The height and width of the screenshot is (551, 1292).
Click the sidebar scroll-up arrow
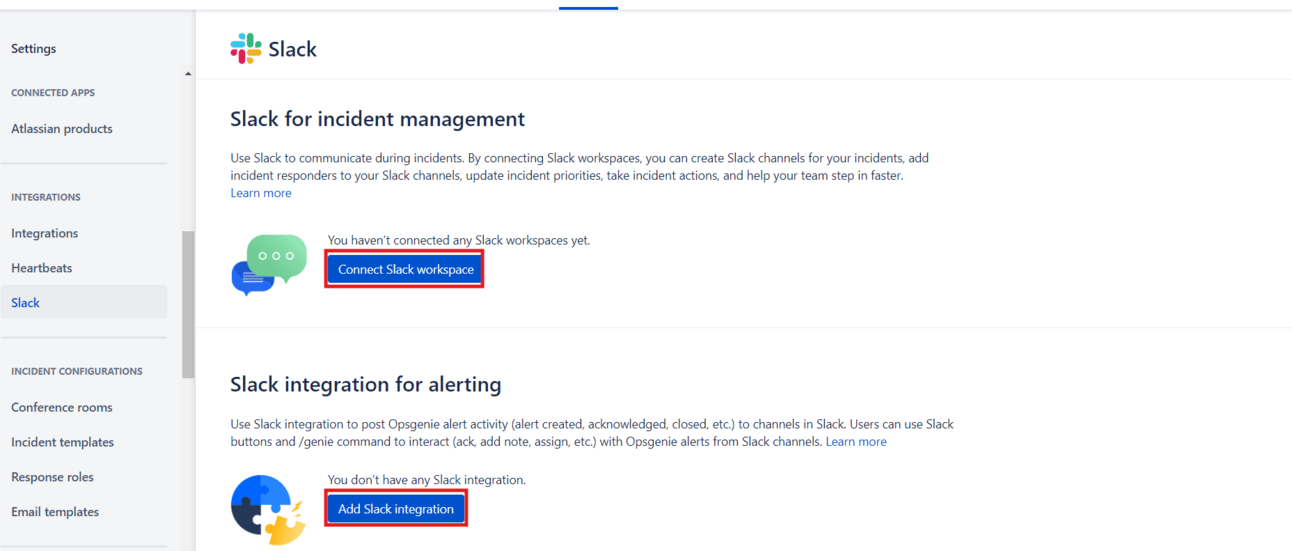click(188, 74)
